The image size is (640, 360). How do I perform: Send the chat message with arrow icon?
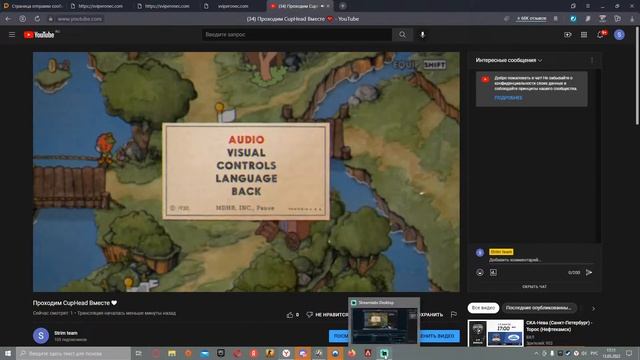pos(589,272)
